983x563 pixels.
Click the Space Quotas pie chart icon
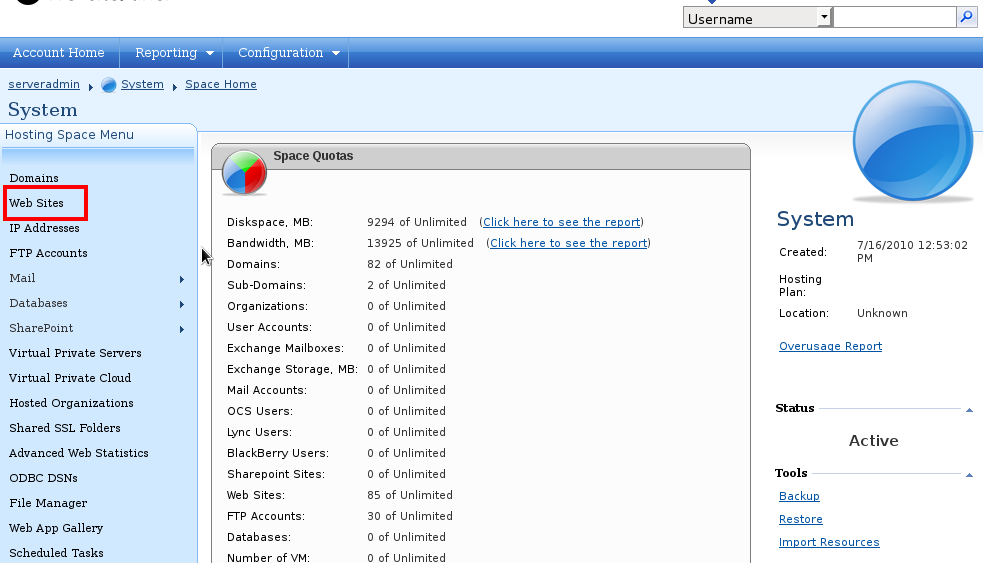pos(244,172)
